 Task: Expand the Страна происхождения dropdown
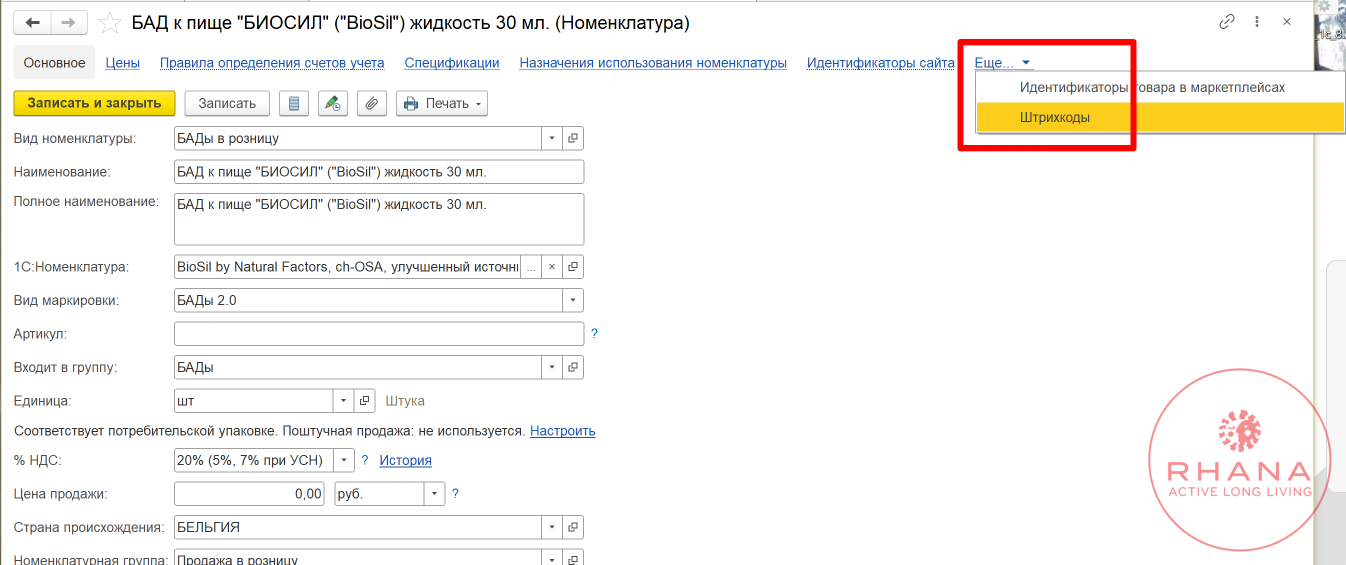552,527
